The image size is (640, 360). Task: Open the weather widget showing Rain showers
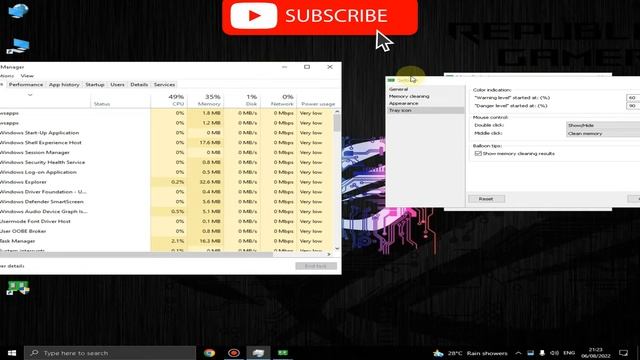tap(470, 353)
